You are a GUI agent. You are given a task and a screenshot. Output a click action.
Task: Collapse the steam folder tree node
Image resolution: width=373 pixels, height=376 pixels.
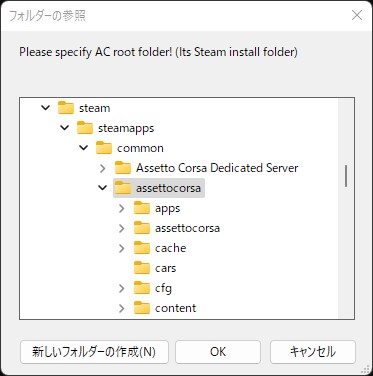[45, 108]
